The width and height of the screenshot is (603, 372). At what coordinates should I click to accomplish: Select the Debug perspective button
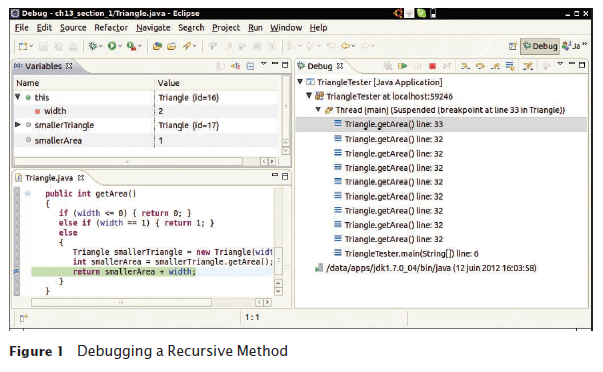[x=540, y=46]
